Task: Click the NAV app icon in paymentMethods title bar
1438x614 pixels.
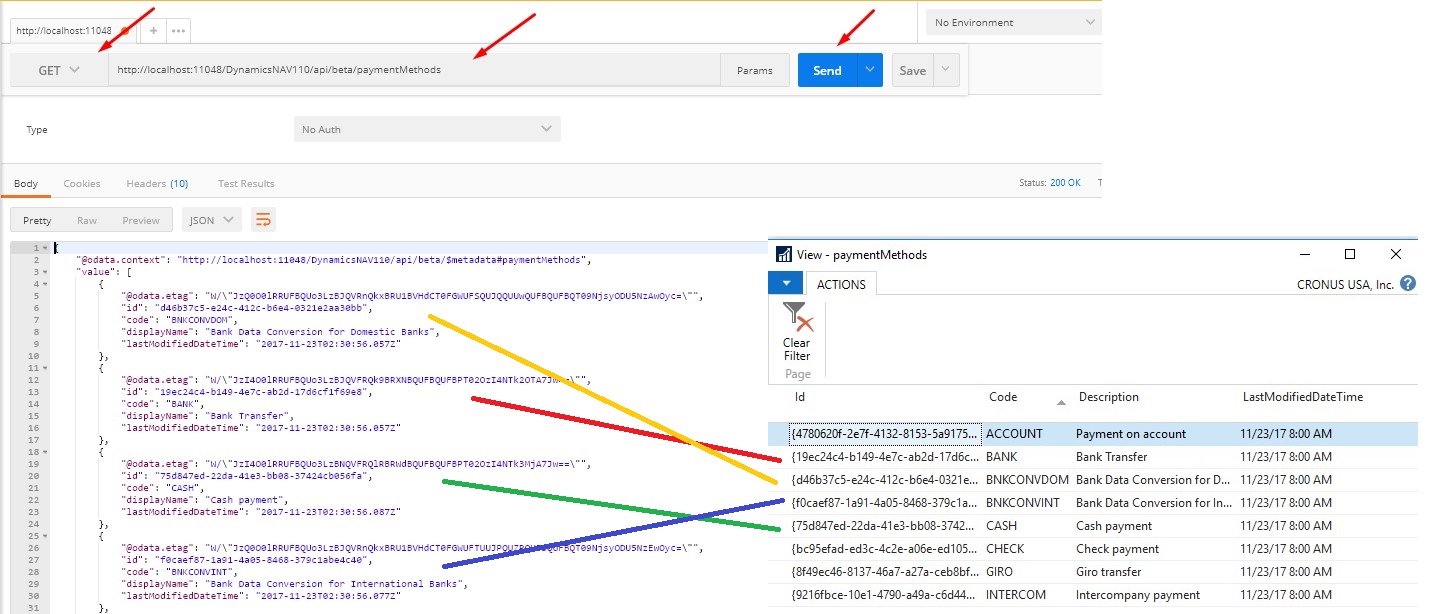Action: tap(785, 255)
